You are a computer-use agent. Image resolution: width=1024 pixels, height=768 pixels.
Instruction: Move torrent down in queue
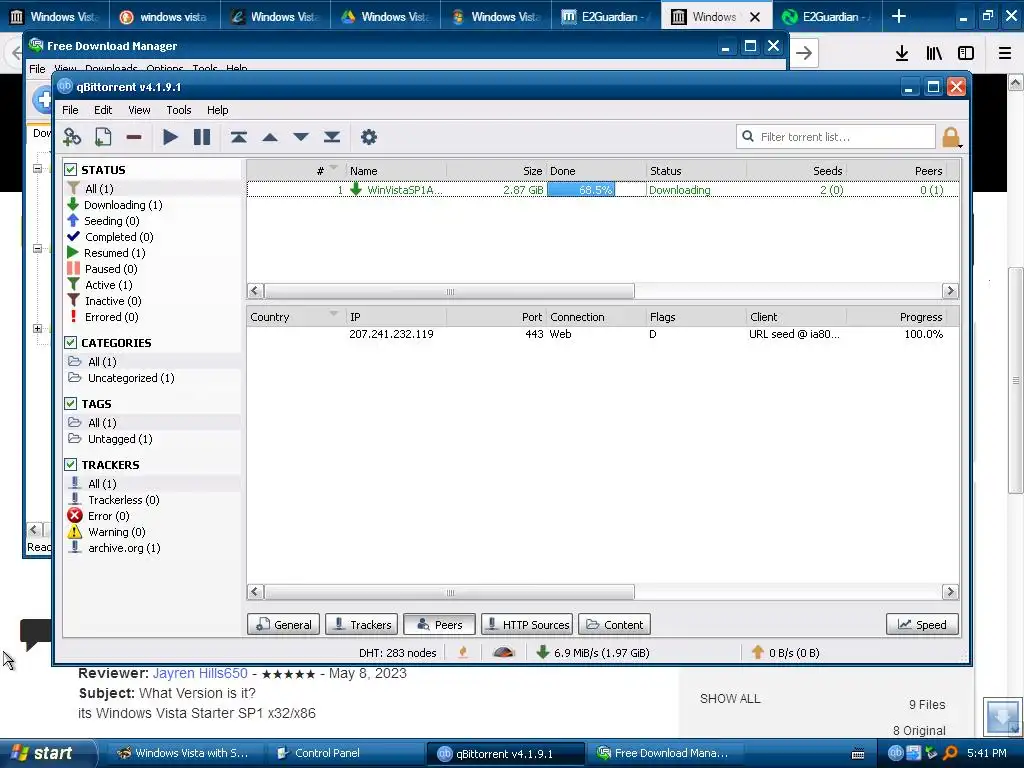click(x=300, y=137)
